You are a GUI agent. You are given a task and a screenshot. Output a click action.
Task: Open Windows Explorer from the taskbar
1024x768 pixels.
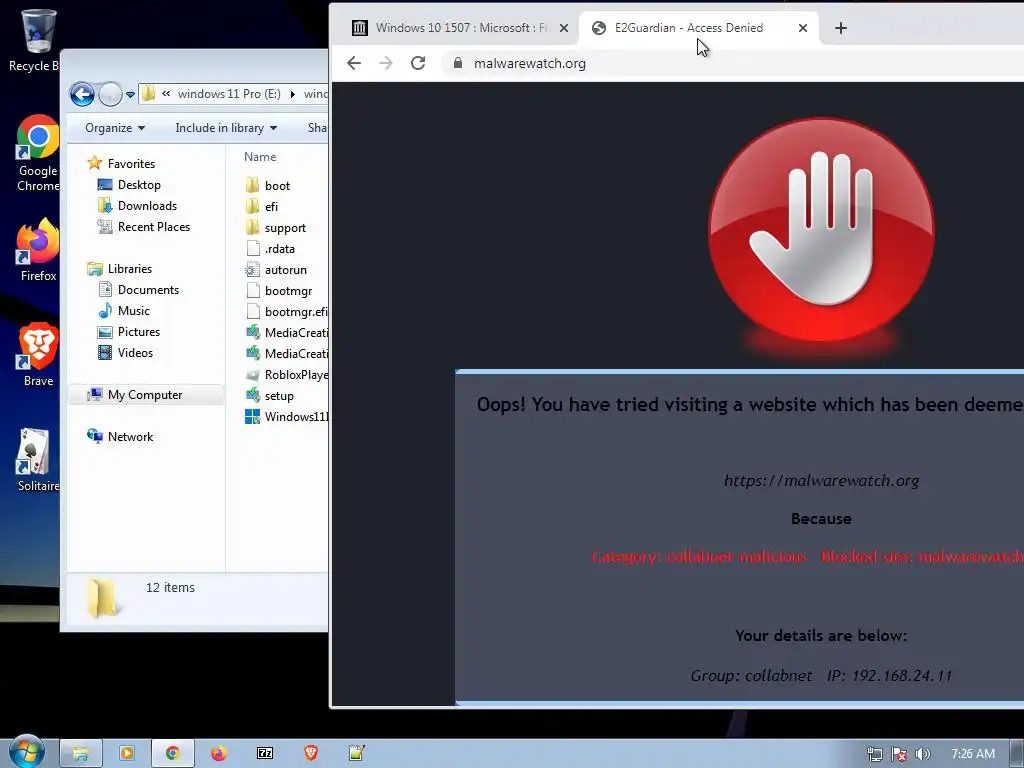81,754
